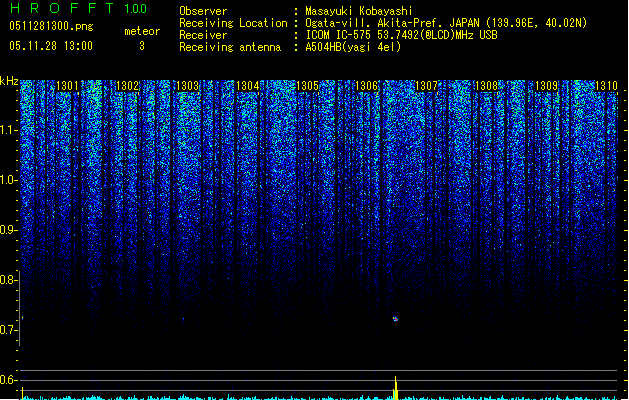This screenshot has width=629, height=400.
Task: Click the 1306 time marker
Action: pyautogui.click(x=367, y=86)
